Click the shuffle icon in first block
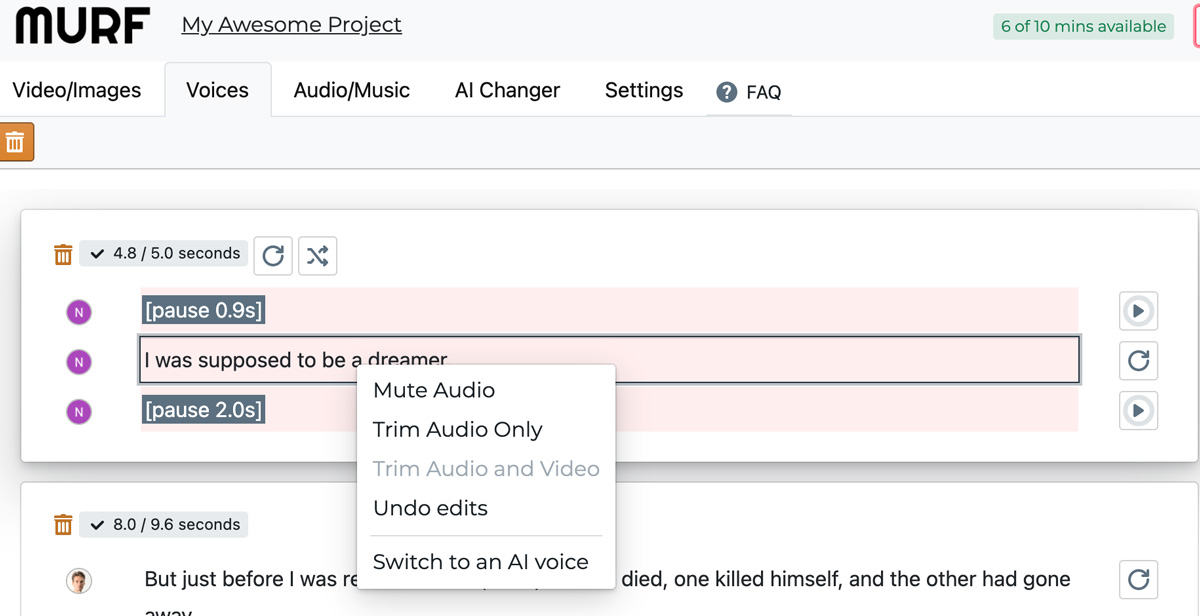This screenshot has width=1200, height=616. tap(317, 255)
